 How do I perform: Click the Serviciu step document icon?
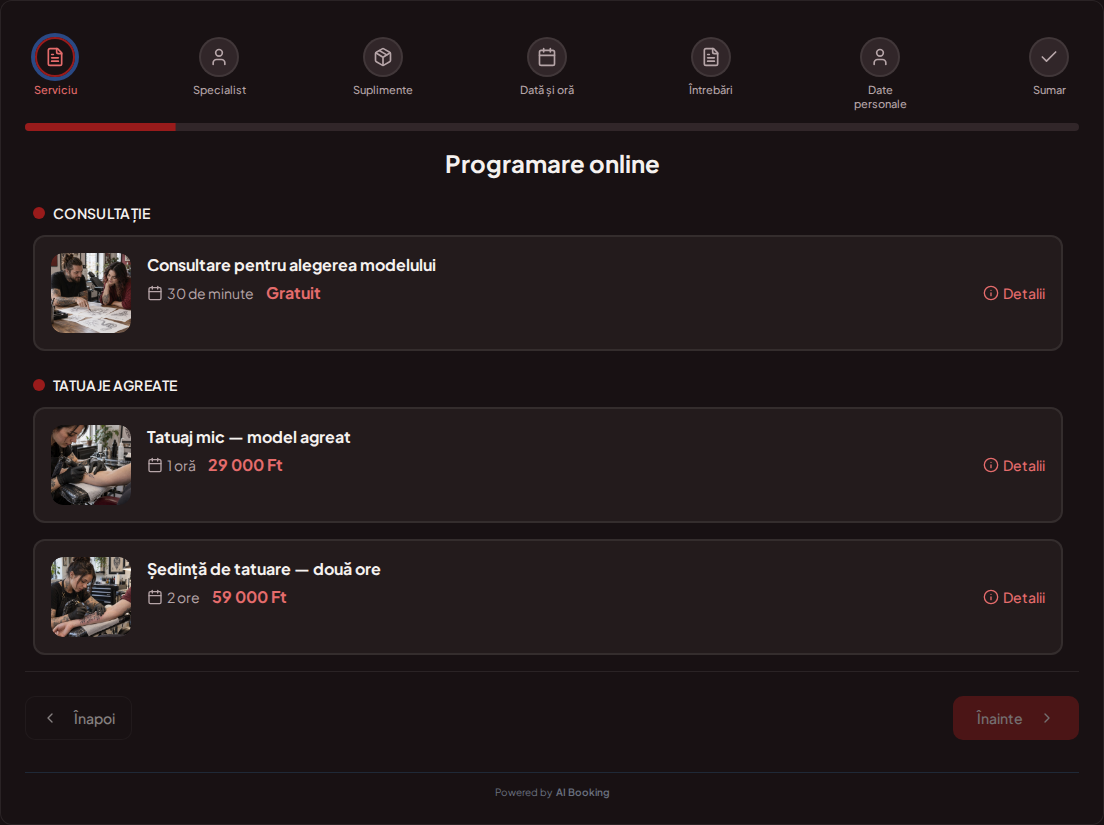coord(55,57)
